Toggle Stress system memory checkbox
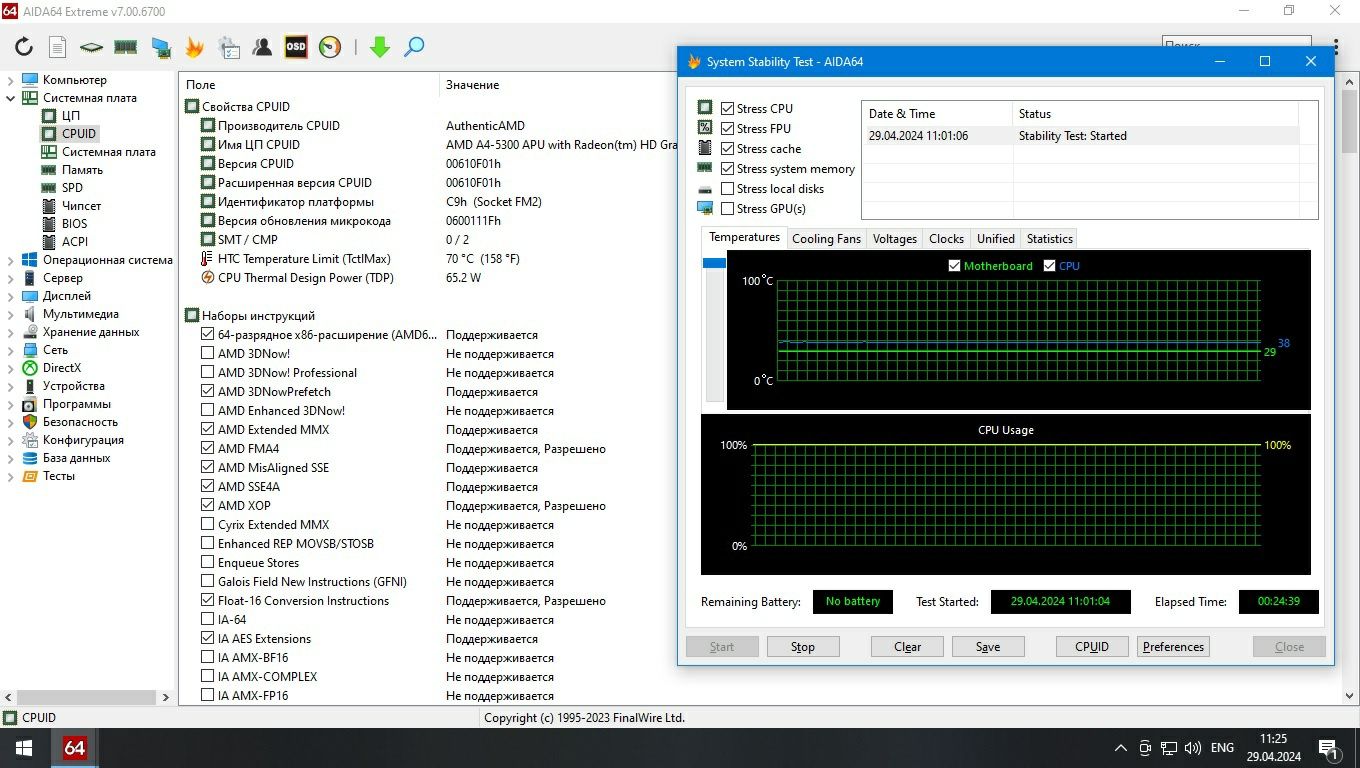The image size is (1360, 768). click(727, 169)
